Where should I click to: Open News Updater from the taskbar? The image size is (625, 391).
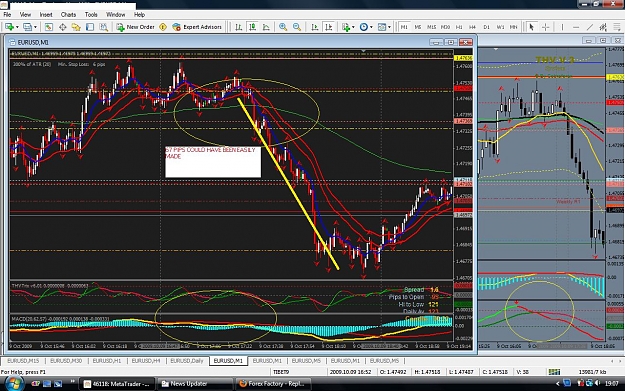coord(195,384)
